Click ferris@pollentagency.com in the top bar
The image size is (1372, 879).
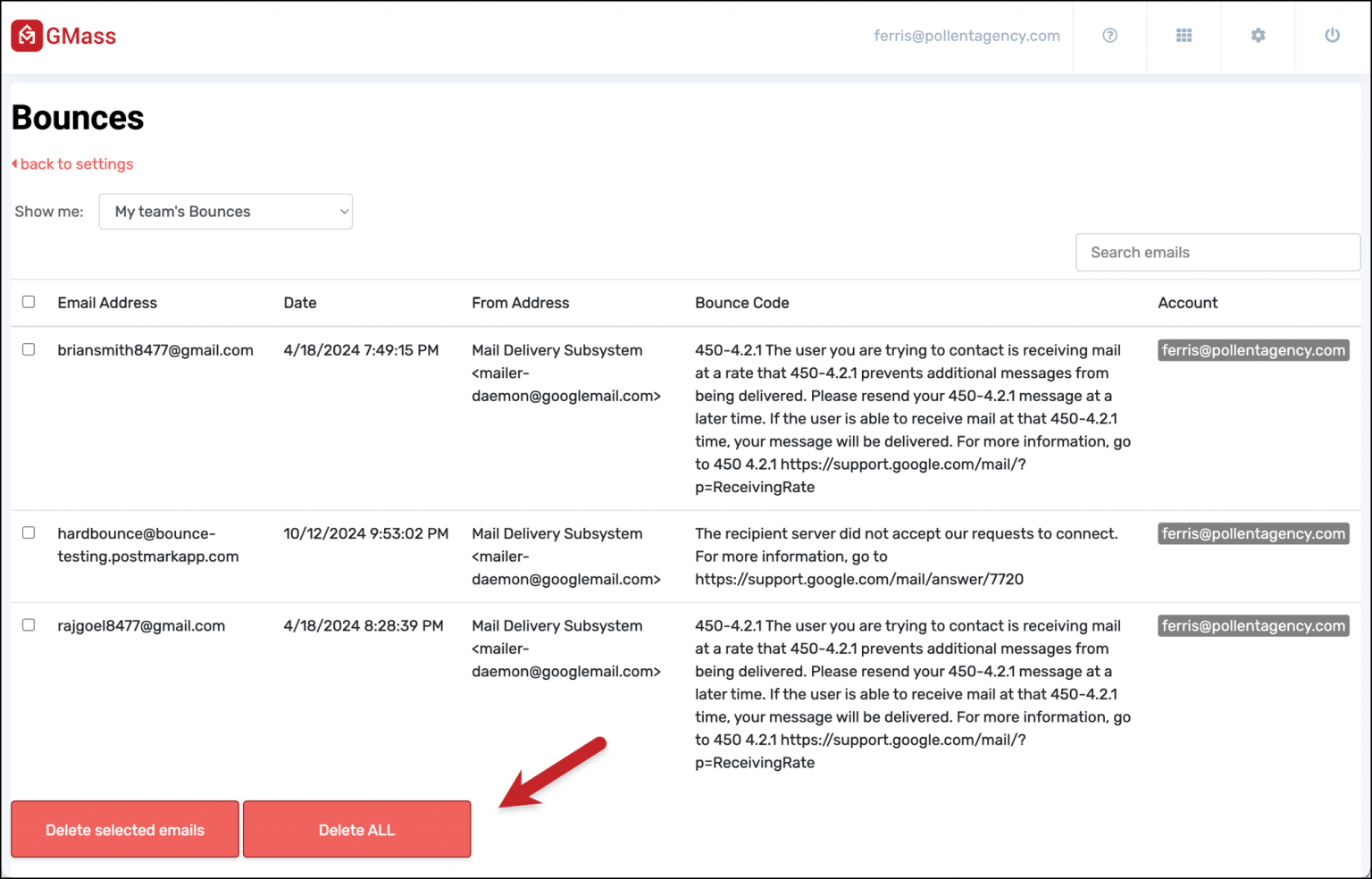click(966, 36)
